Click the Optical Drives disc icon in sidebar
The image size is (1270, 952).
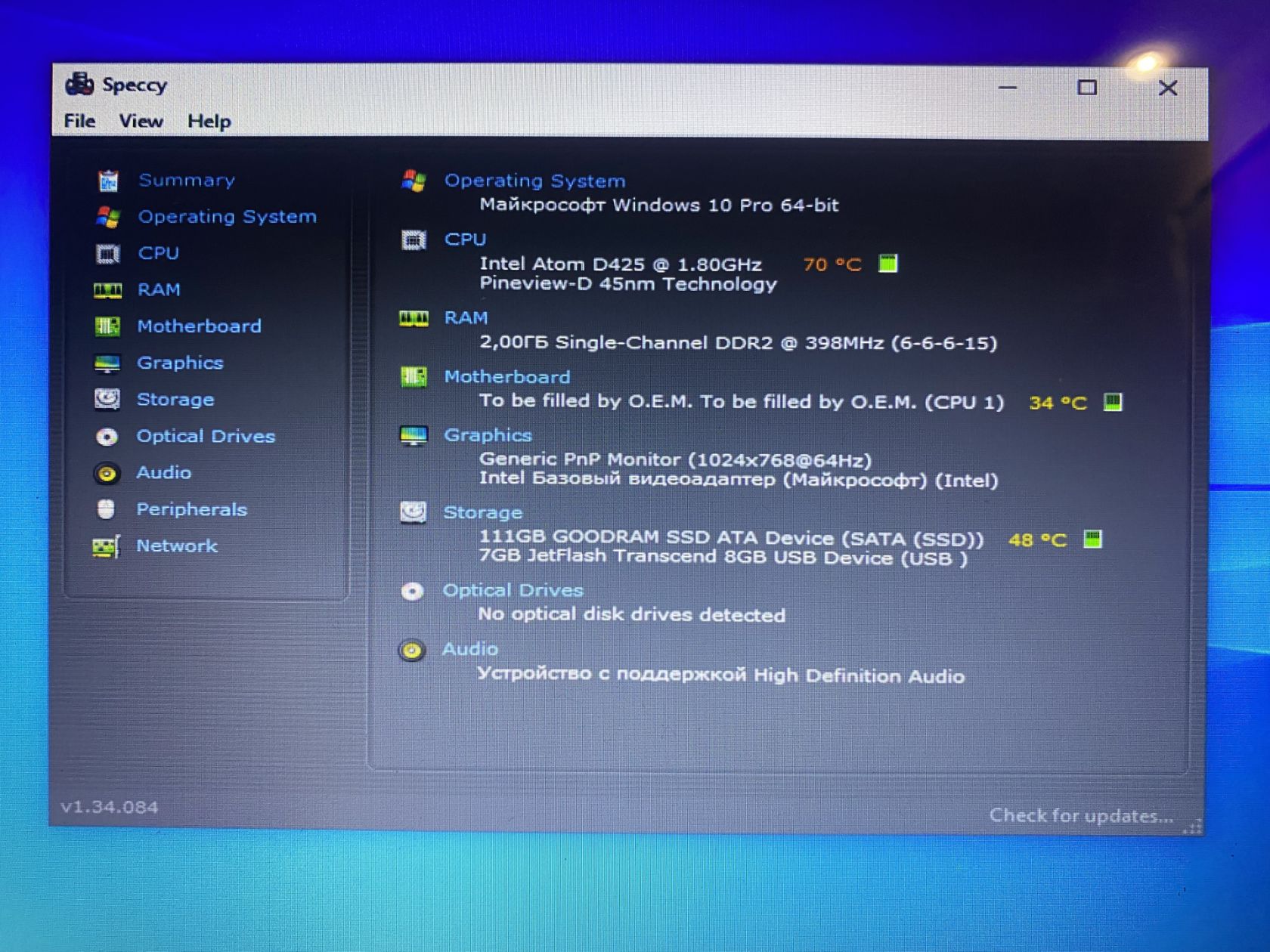107,437
